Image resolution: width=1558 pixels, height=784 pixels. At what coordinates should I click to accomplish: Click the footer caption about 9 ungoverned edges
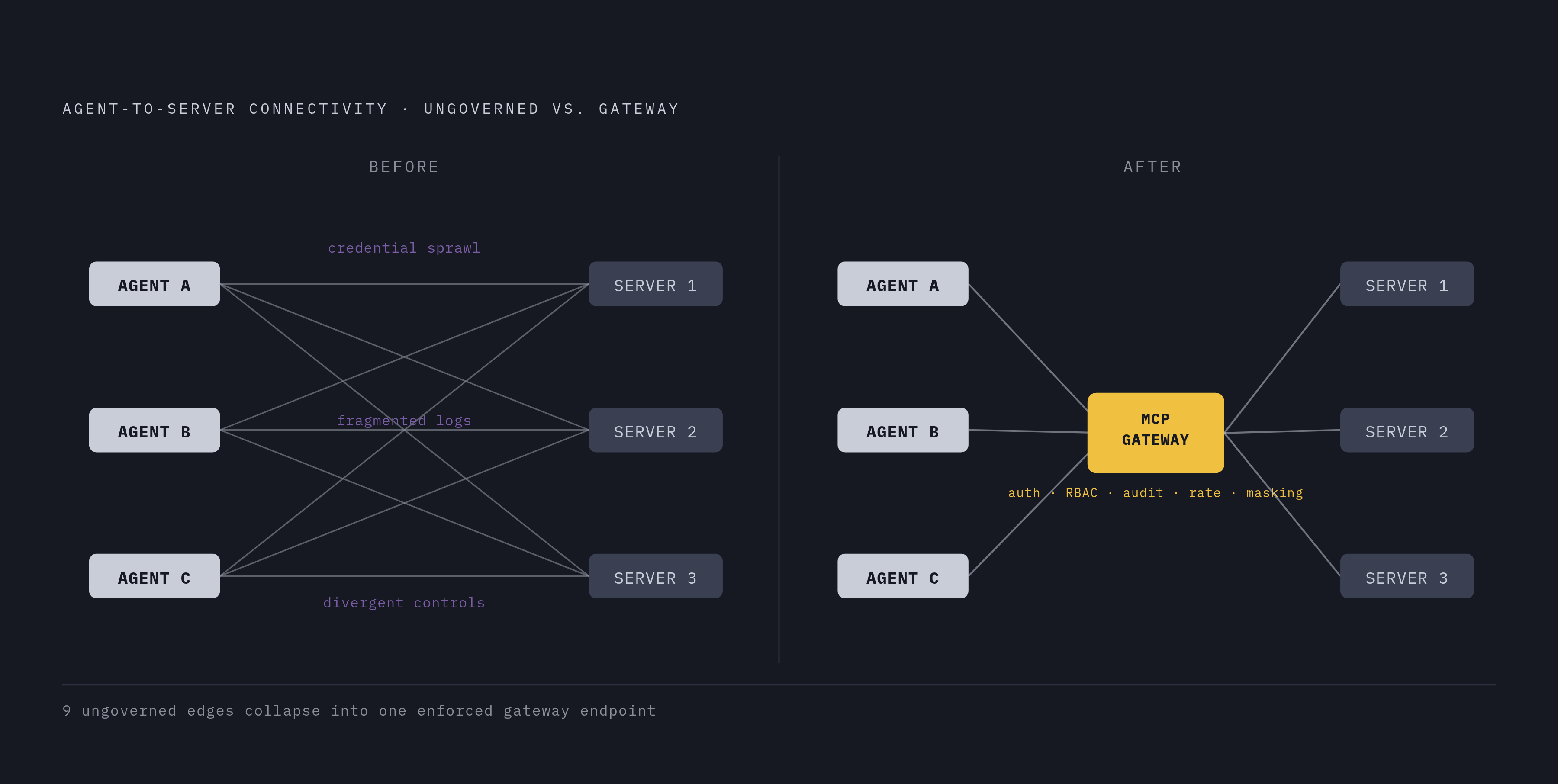click(359, 711)
